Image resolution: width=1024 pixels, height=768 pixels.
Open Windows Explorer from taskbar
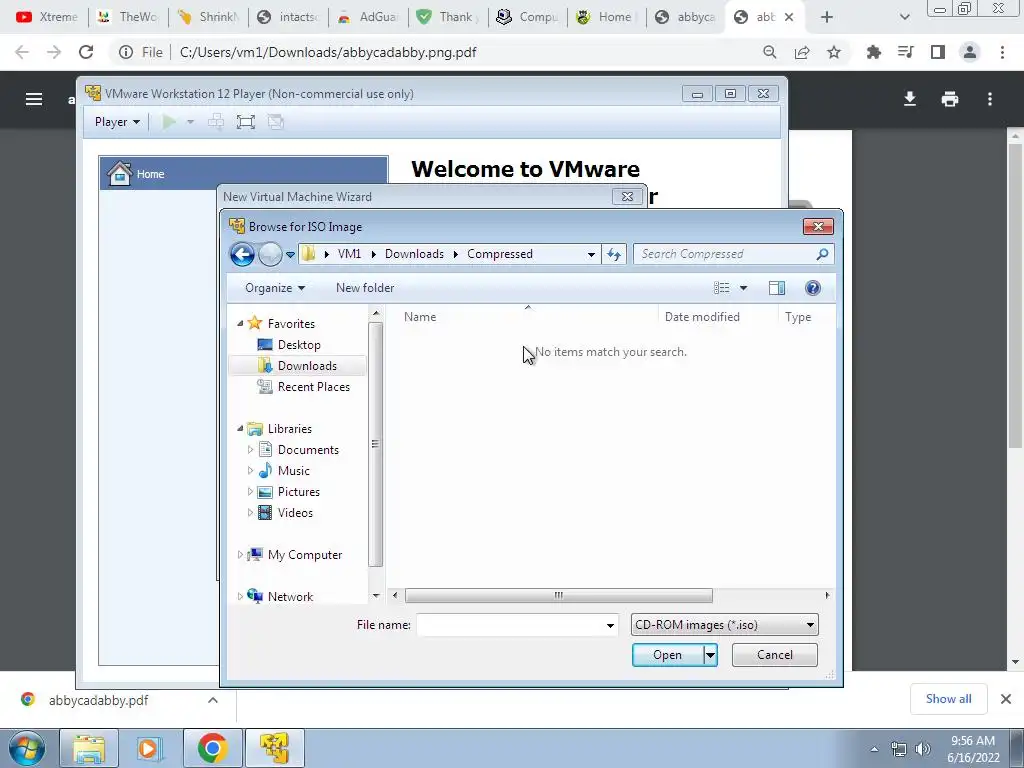coord(89,748)
